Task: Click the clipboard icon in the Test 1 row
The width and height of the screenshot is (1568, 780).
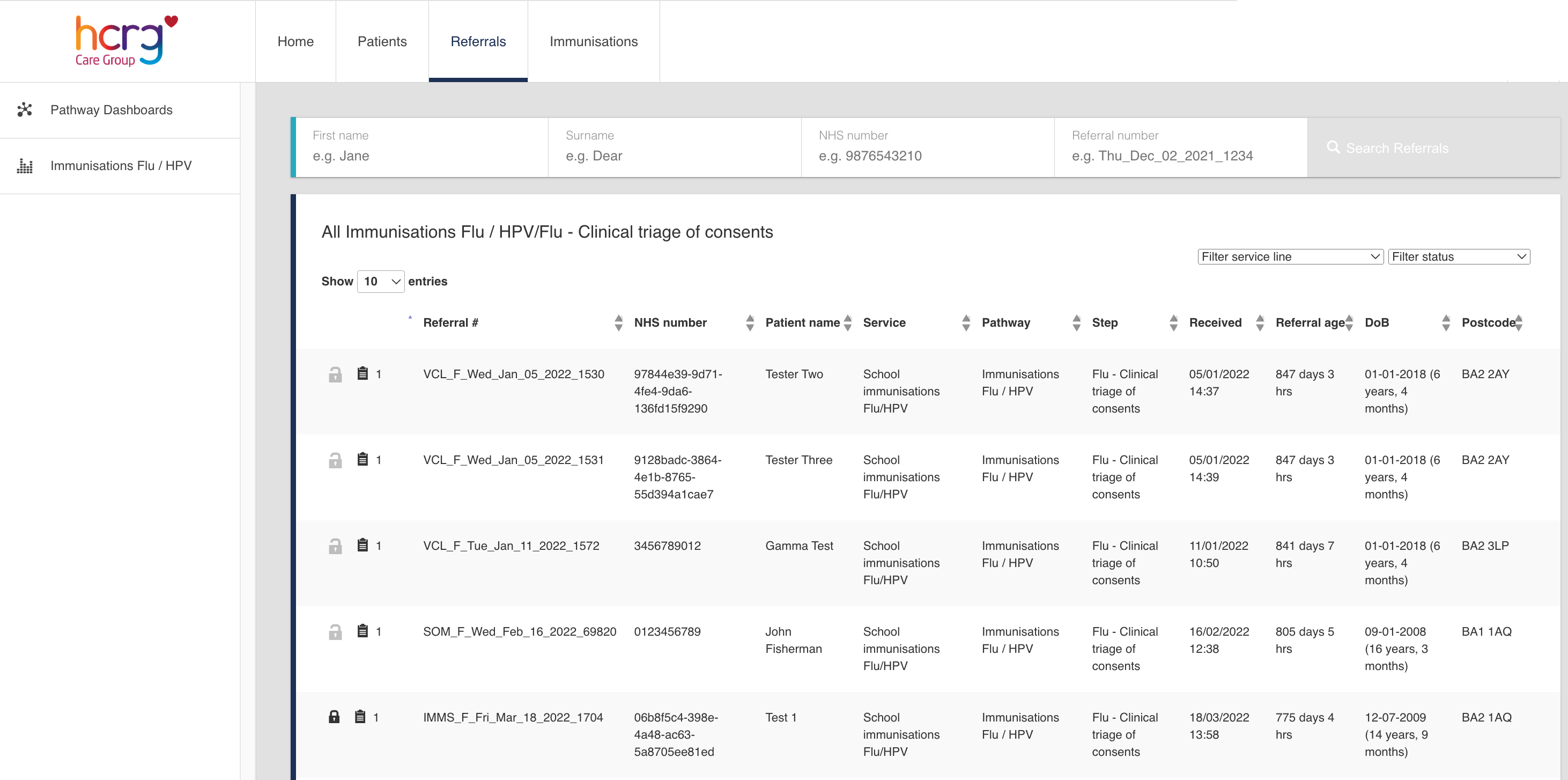Action: click(x=360, y=717)
